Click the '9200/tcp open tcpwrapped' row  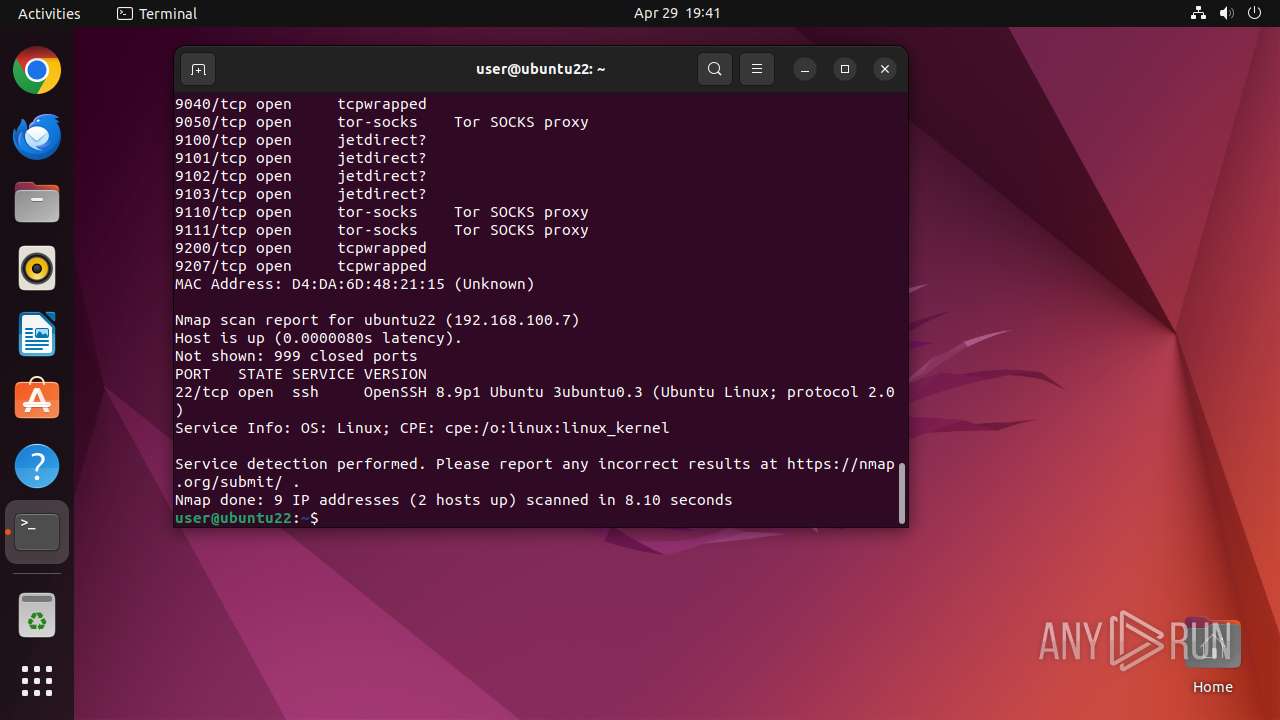point(301,248)
